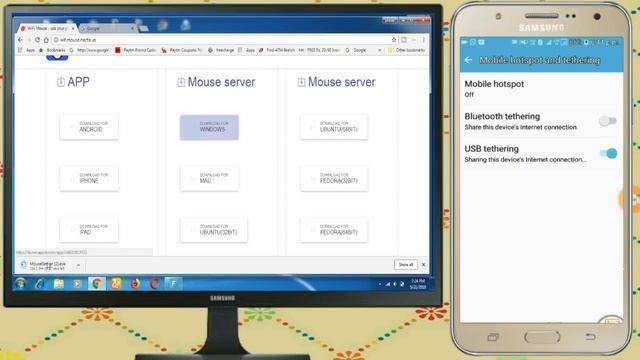Click the network icon in system tray

388,284
